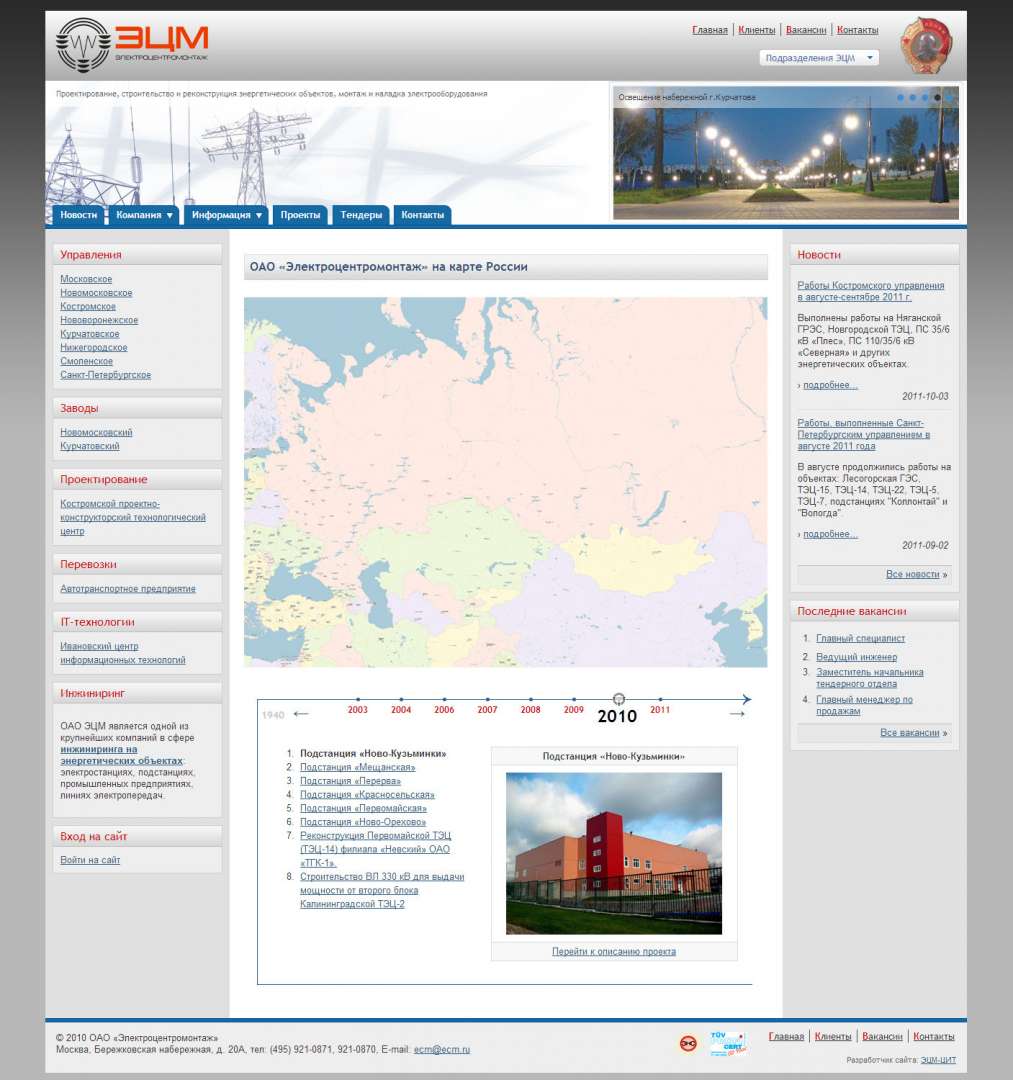Click the left arrow on the timeline
The width and height of the screenshot is (1013, 1080).
301,714
